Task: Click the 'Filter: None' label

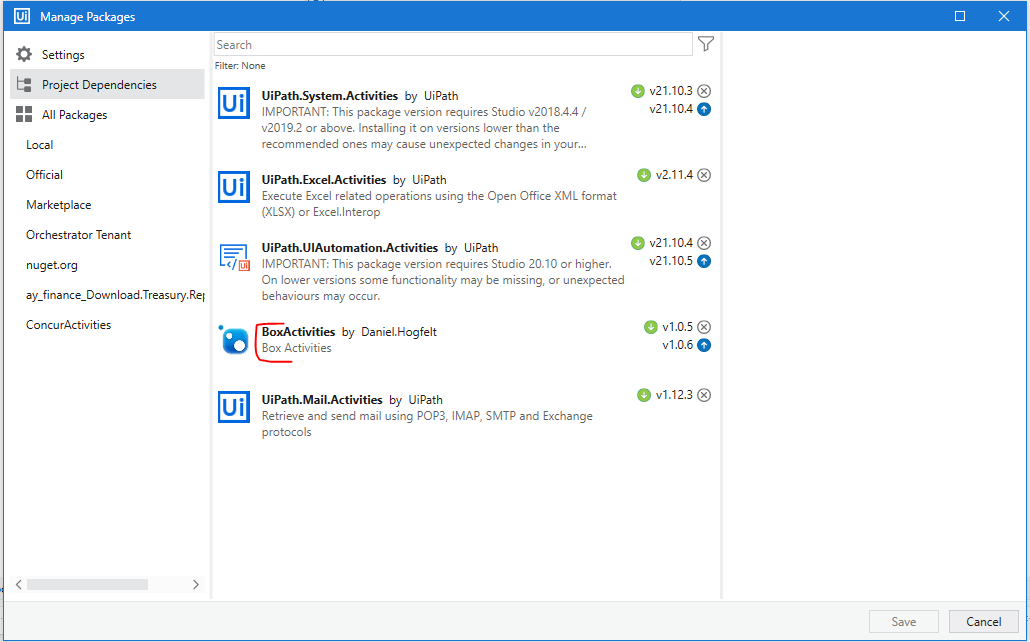Action: 240,66
